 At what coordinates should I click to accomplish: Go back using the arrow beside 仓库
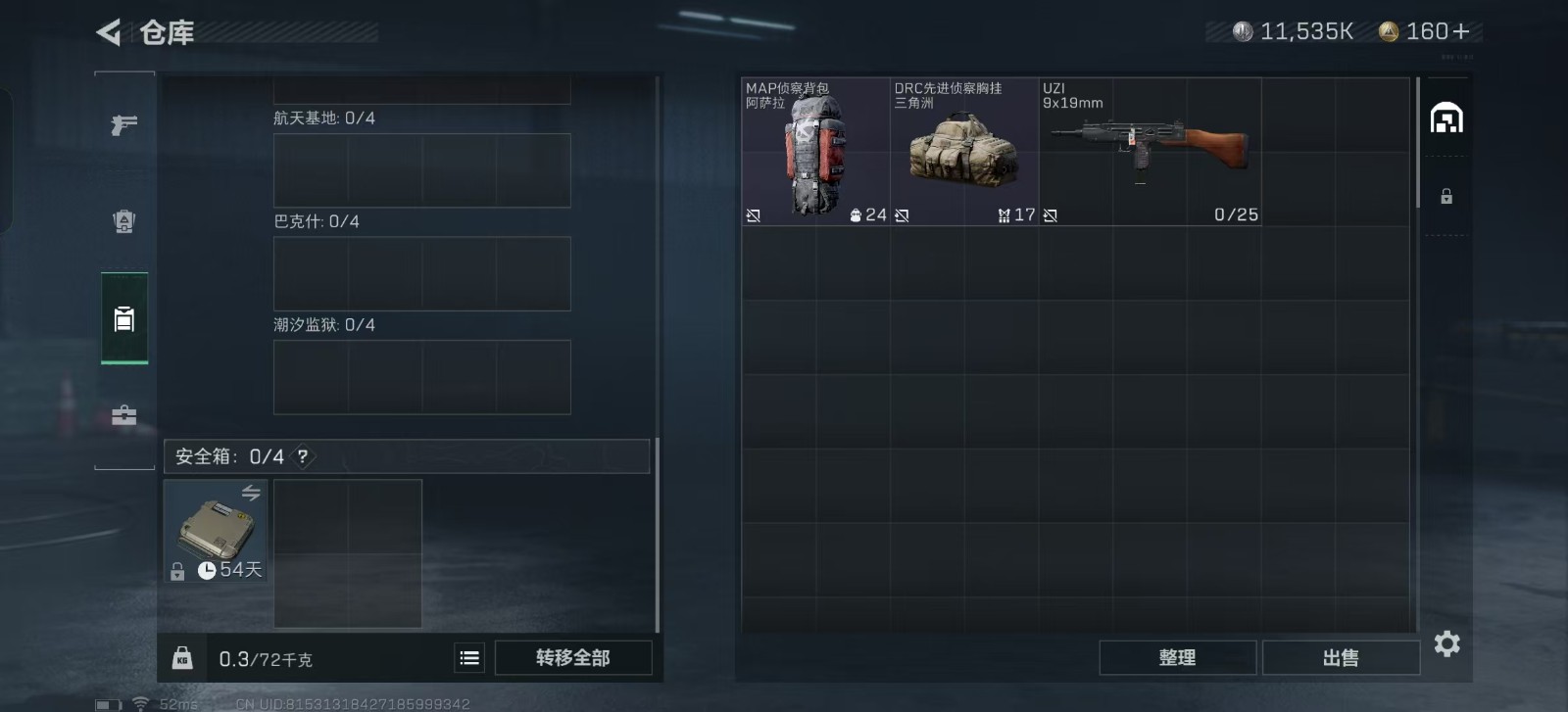108,32
